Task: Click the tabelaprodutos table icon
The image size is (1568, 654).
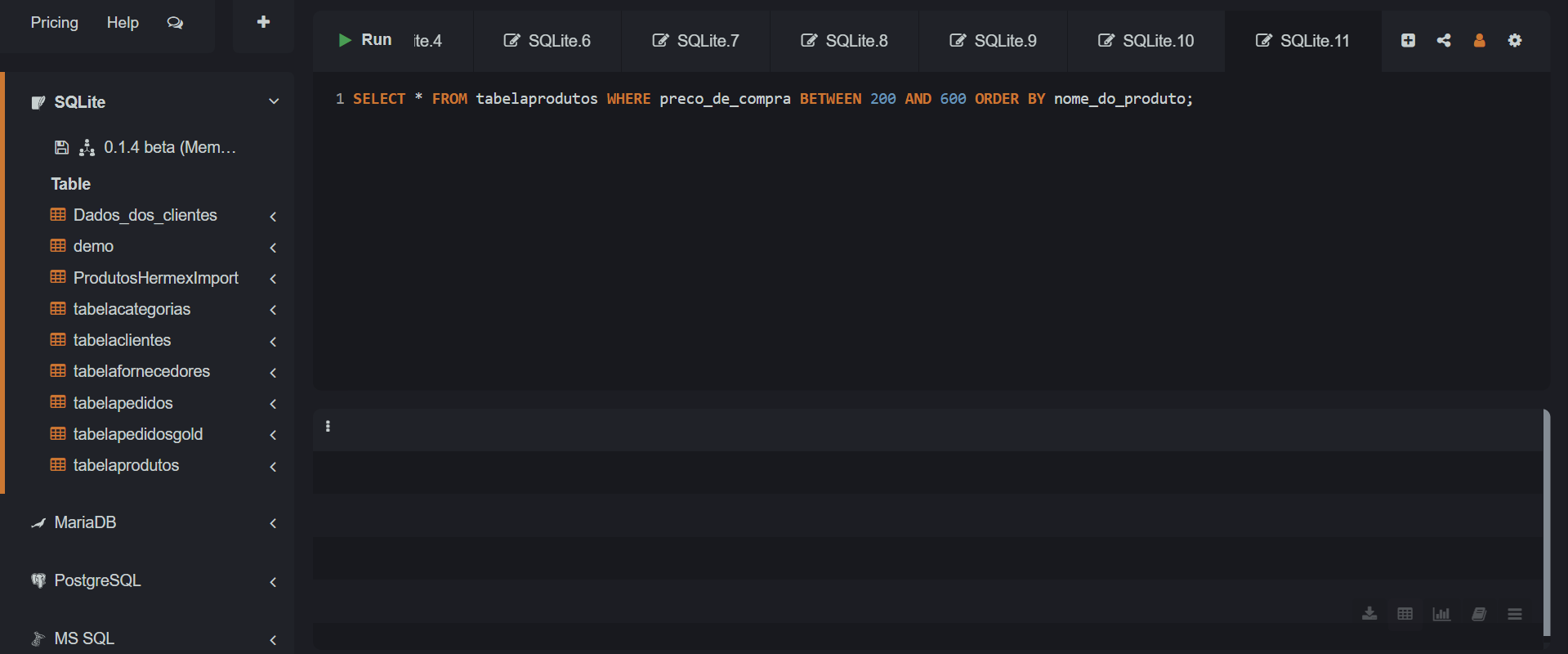Action: [x=58, y=464]
